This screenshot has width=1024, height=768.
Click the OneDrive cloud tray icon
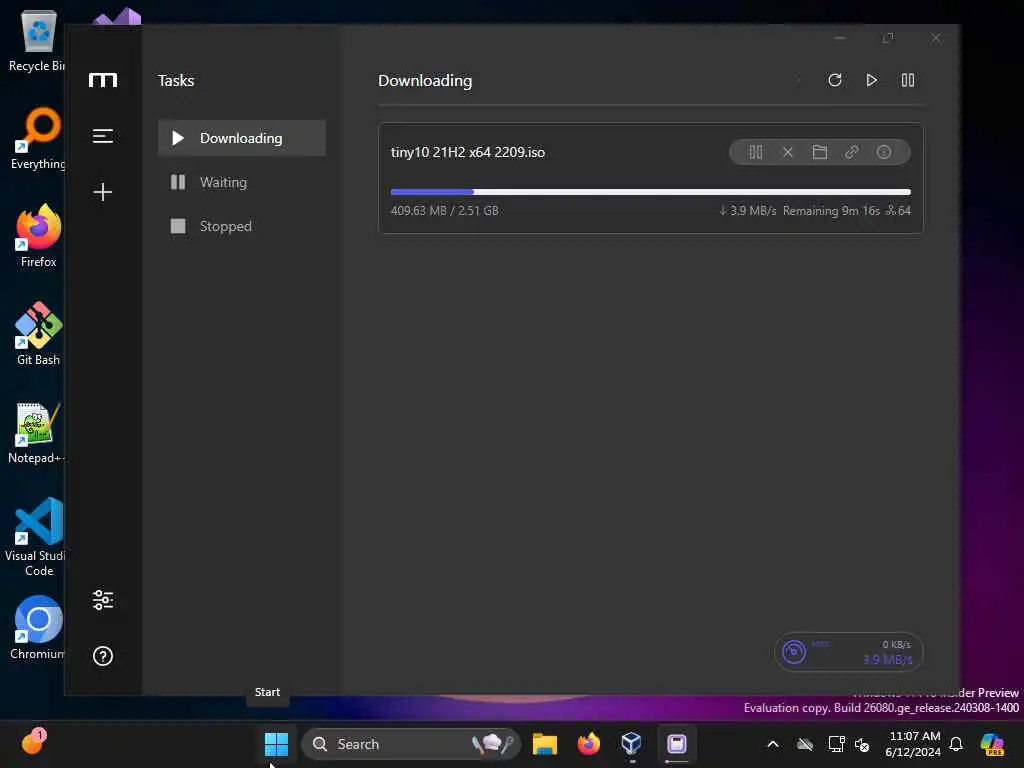pos(805,744)
